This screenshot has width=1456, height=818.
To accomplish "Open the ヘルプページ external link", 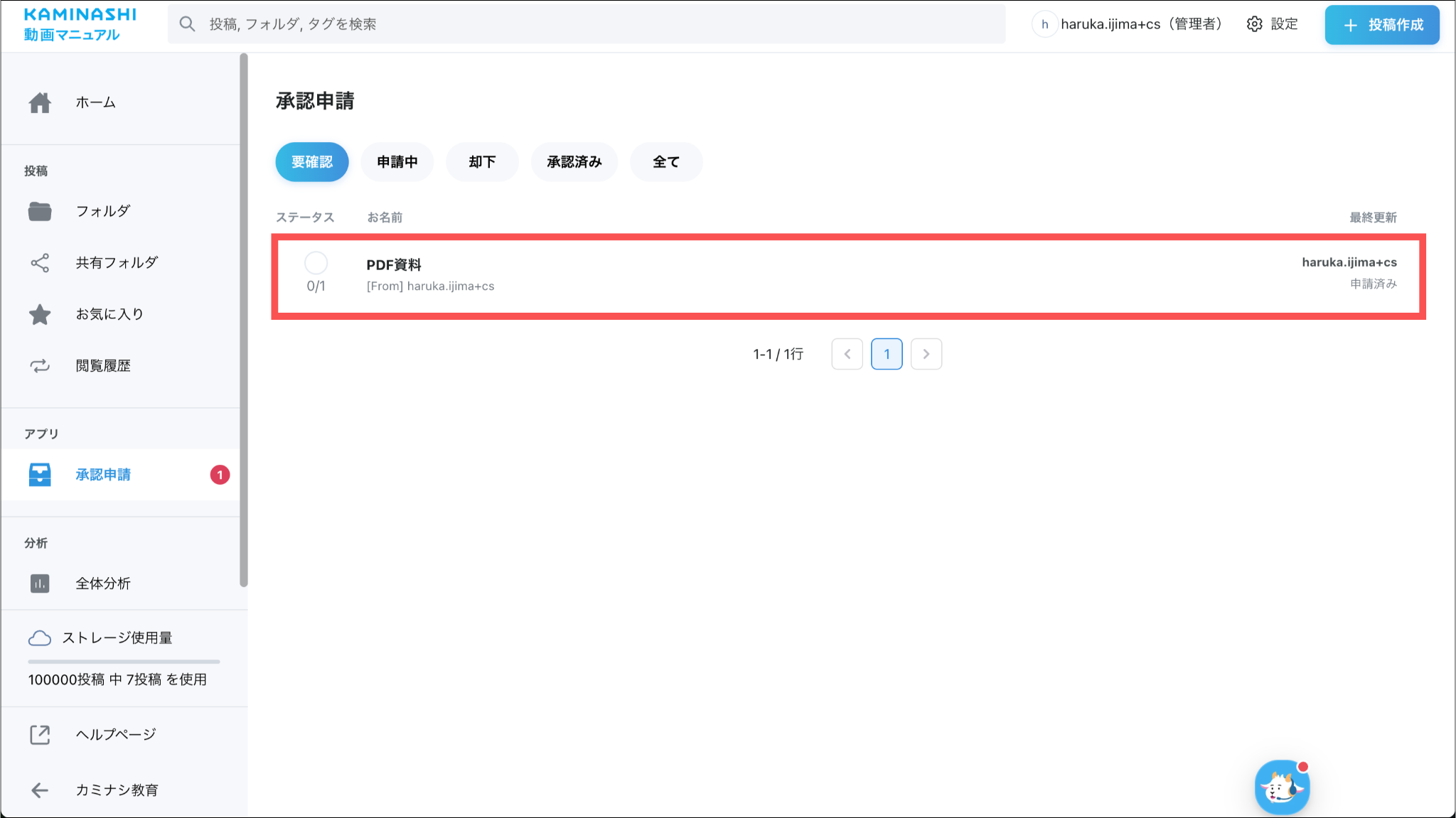I will tap(115, 735).
